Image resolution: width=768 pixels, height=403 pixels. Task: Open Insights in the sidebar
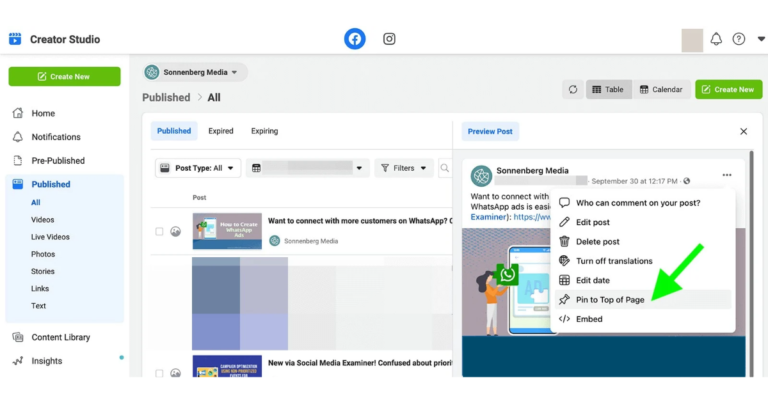tap(47, 361)
